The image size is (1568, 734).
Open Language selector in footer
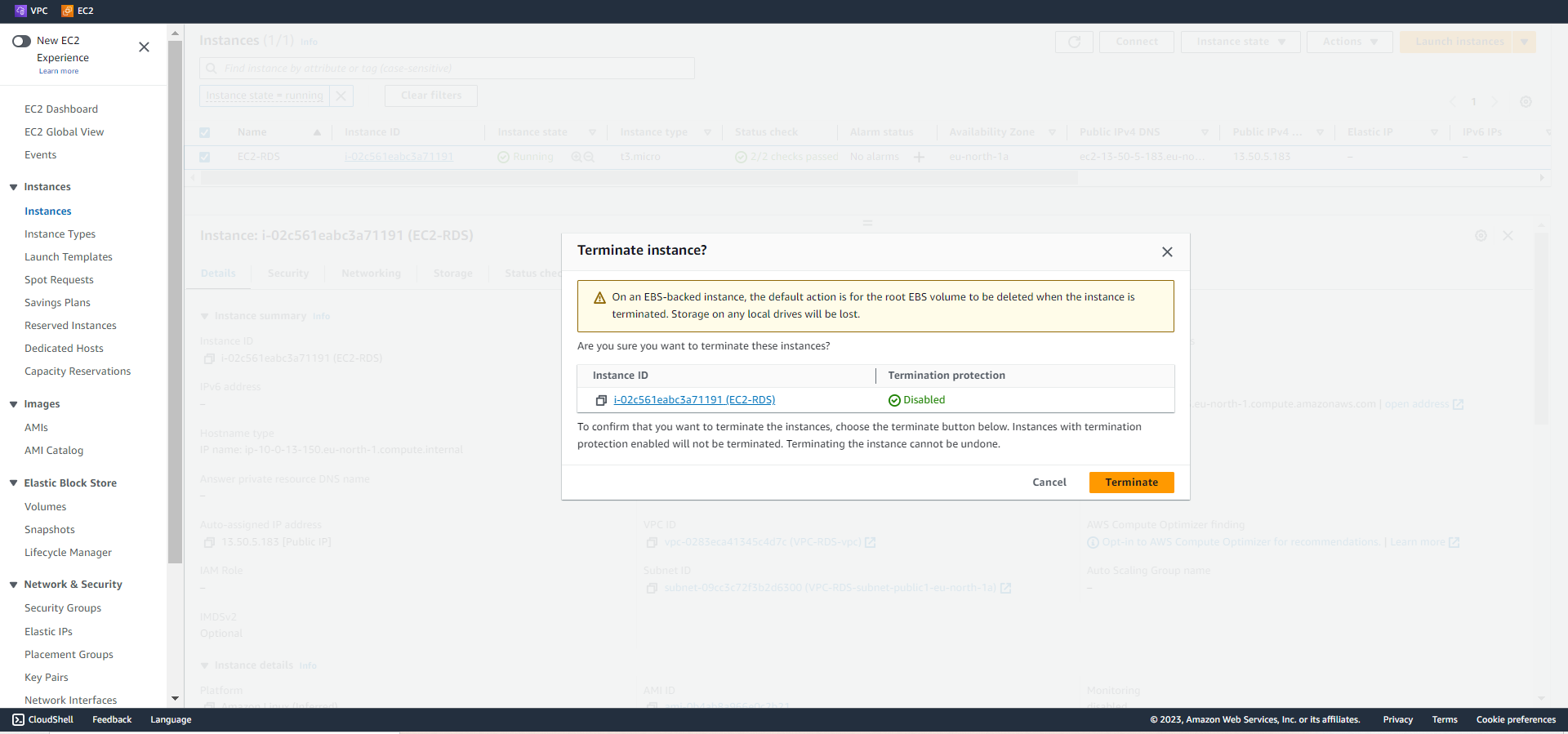tap(171, 720)
